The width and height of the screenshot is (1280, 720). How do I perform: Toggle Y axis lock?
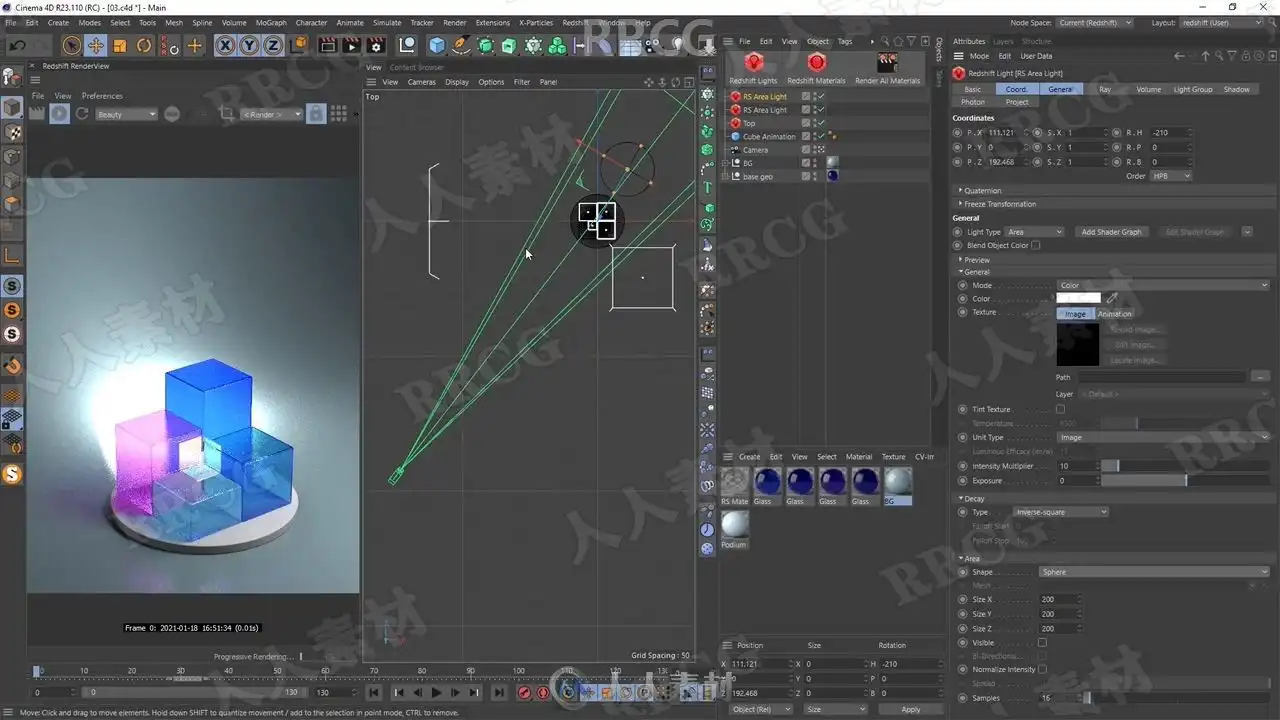click(x=248, y=45)
